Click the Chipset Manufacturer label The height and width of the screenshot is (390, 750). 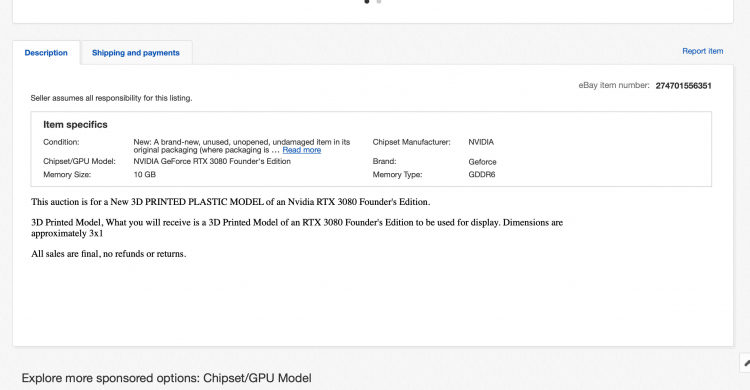pos(411,142)
